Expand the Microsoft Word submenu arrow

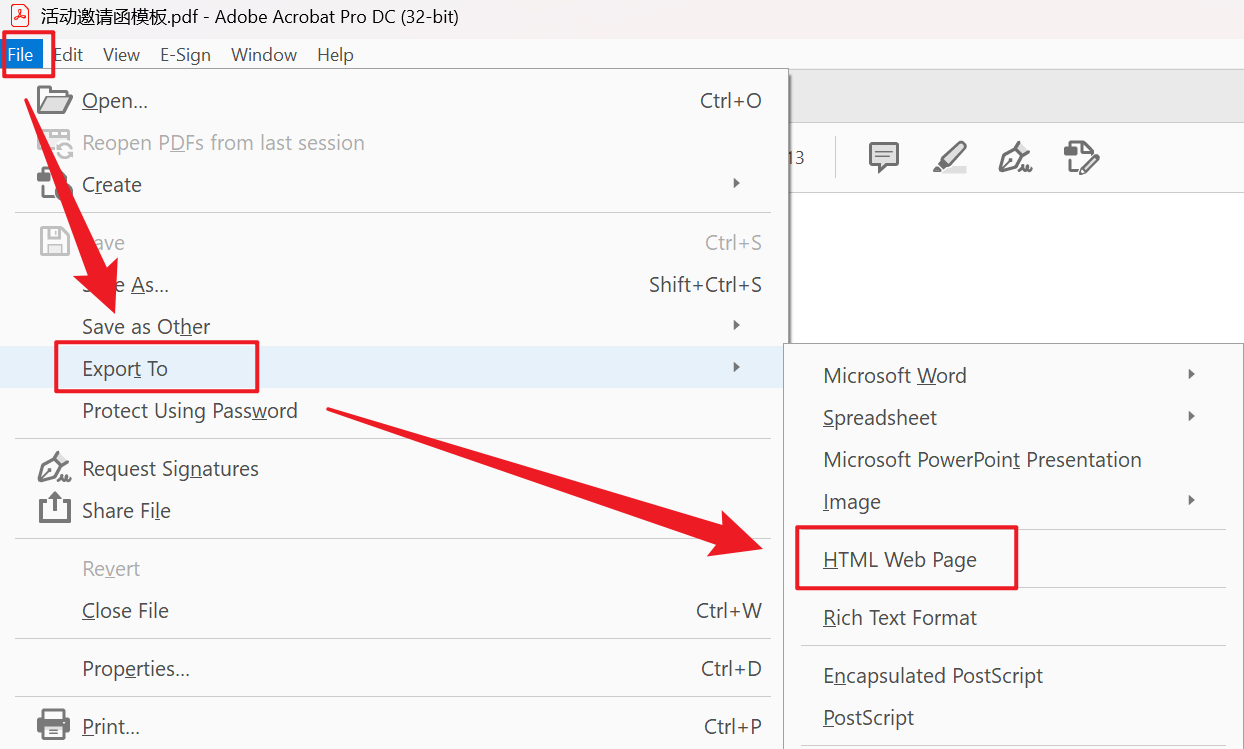(x=1191, y=375)
